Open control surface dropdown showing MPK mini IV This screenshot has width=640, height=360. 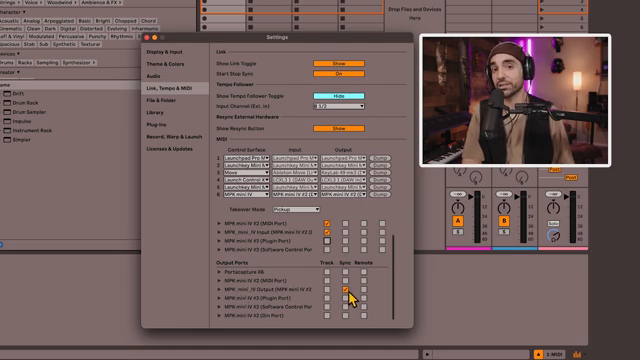[246, 195]
